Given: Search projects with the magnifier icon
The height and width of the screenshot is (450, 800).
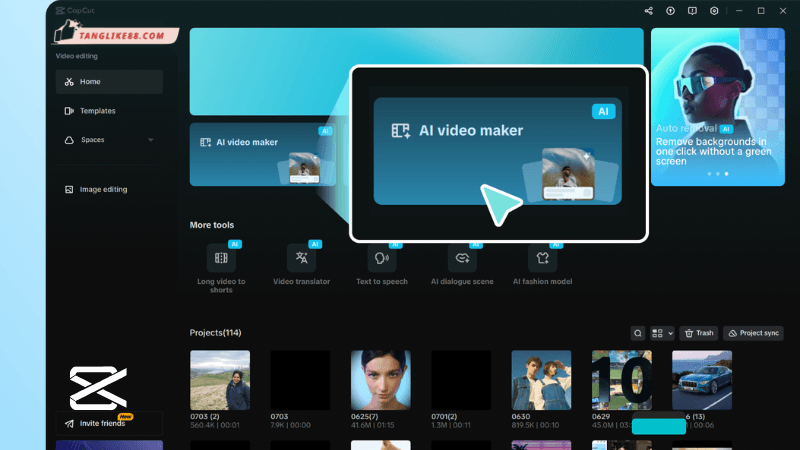Looking at the screenshot, I should (638, 333).
